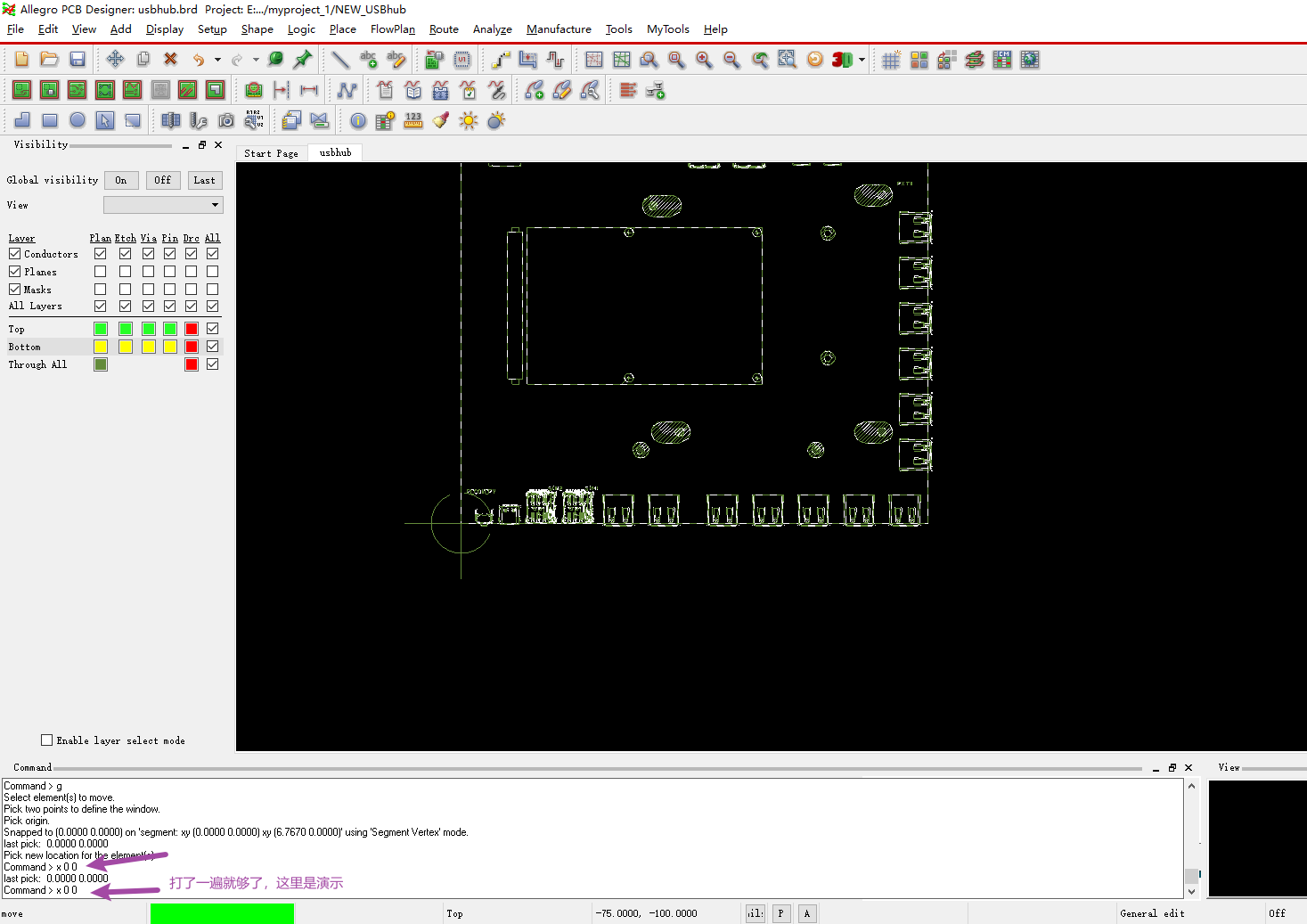The height and width of the screenshot is (924, 1307).
Task: Expand the 3D viewer dropdown arrow
Action: 862,60
